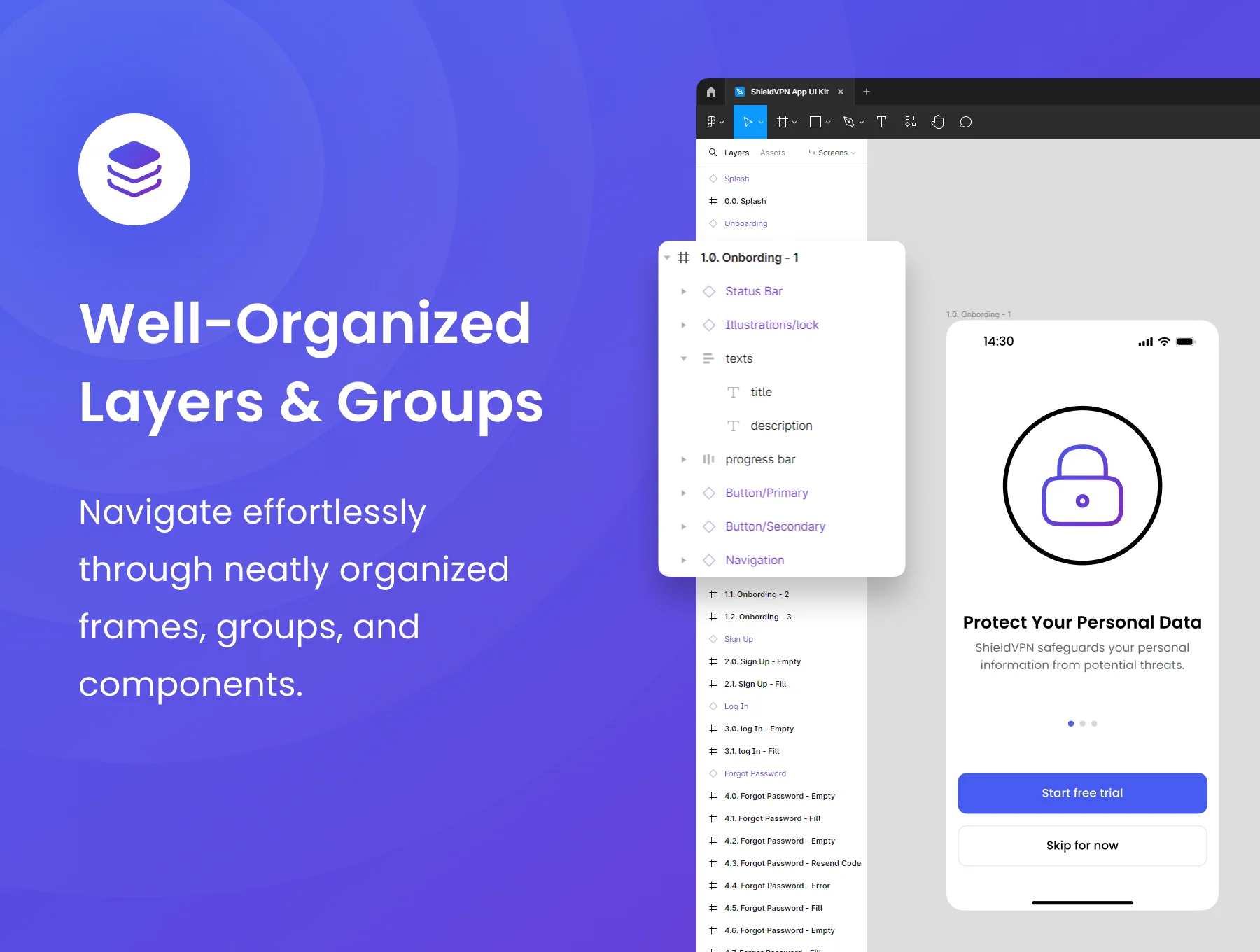Click the component icon beside Button/Primary

709,493
